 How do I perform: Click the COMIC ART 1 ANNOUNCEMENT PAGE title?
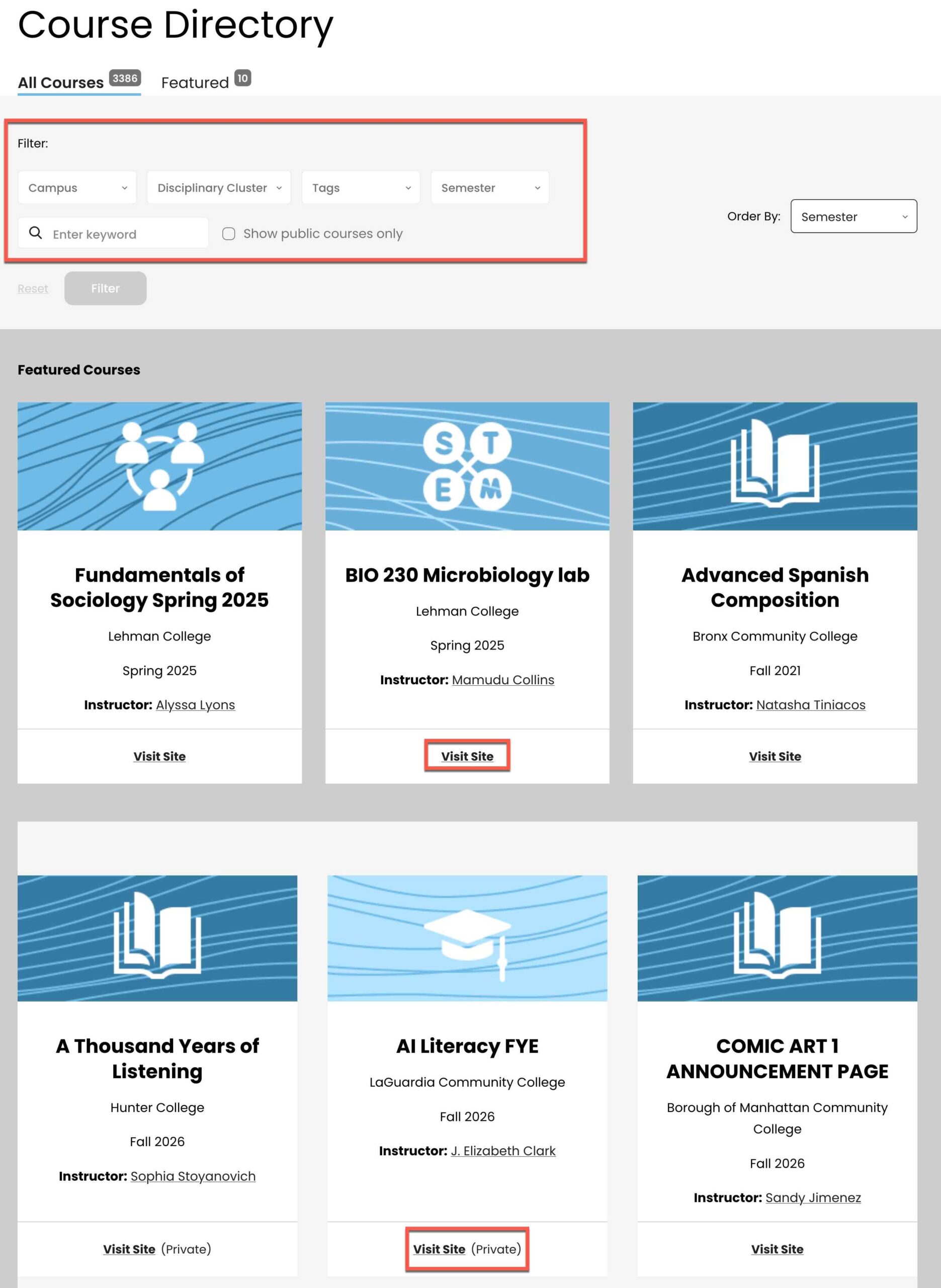tap(777, 1059)
